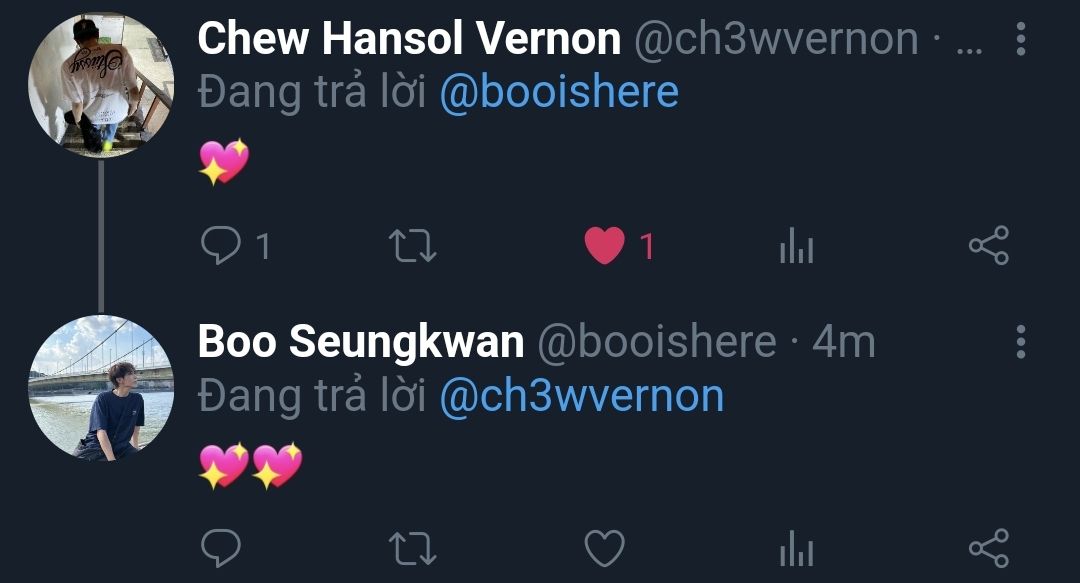Open more options menu on Boo Seungkwan's tweet
The height and width of the screenshot is (583, 1080).
(1021, 342)
